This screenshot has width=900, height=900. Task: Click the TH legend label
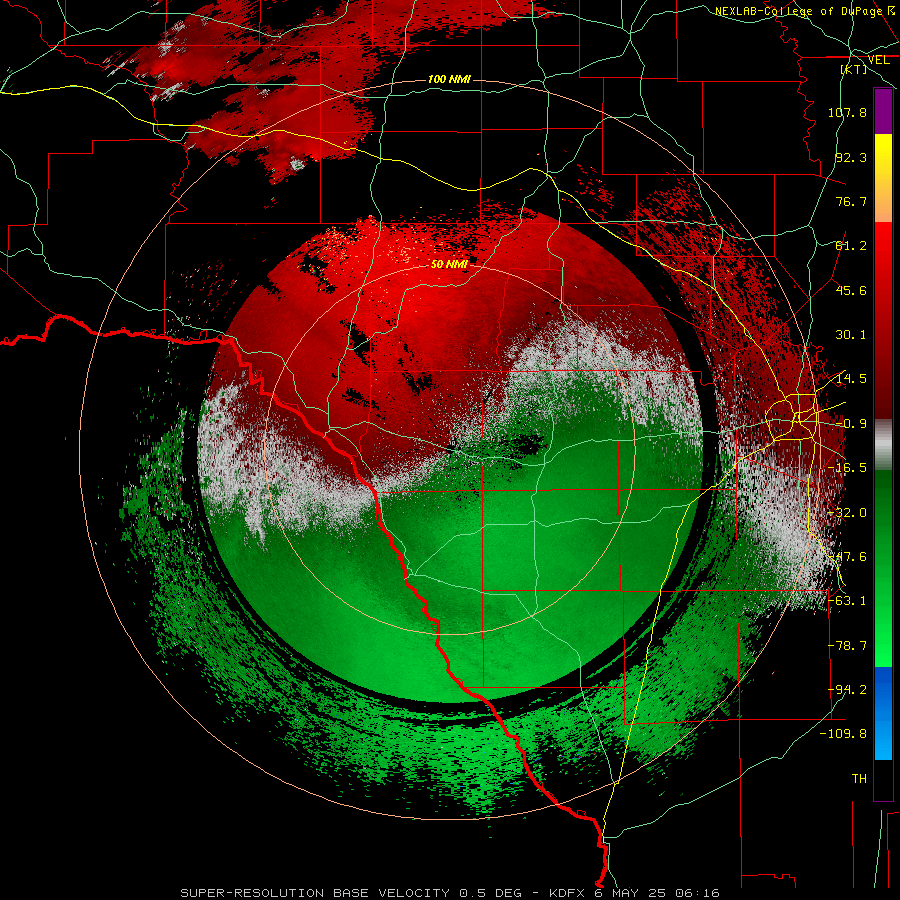(x=859, y=779)
